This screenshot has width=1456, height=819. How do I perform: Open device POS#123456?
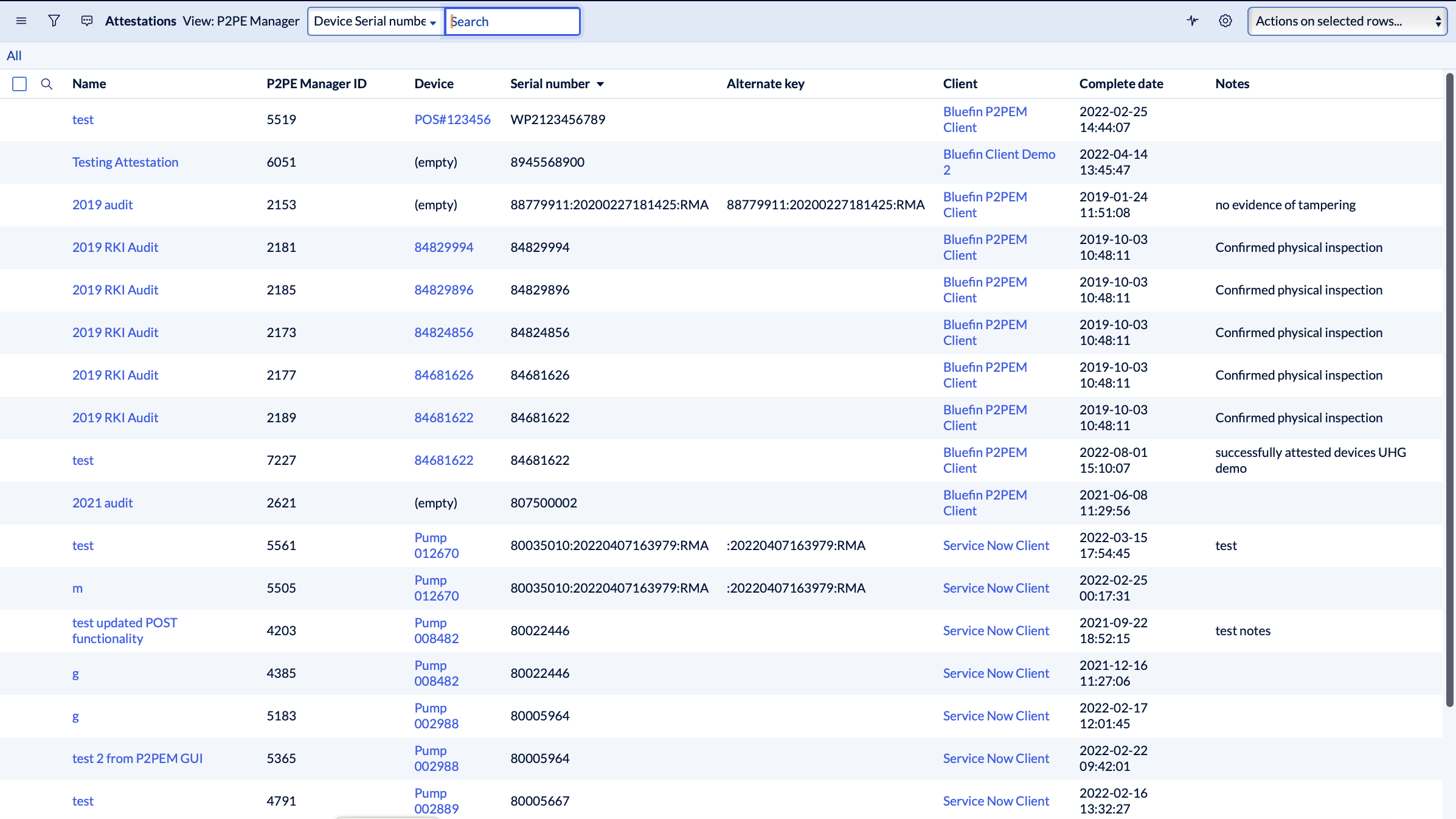(452, 119)
